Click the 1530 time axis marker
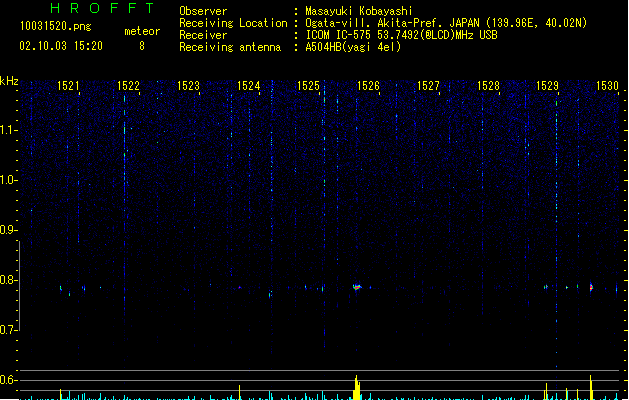Image resolution: width=629 pixels, height=400 pixels. (607, 86)
